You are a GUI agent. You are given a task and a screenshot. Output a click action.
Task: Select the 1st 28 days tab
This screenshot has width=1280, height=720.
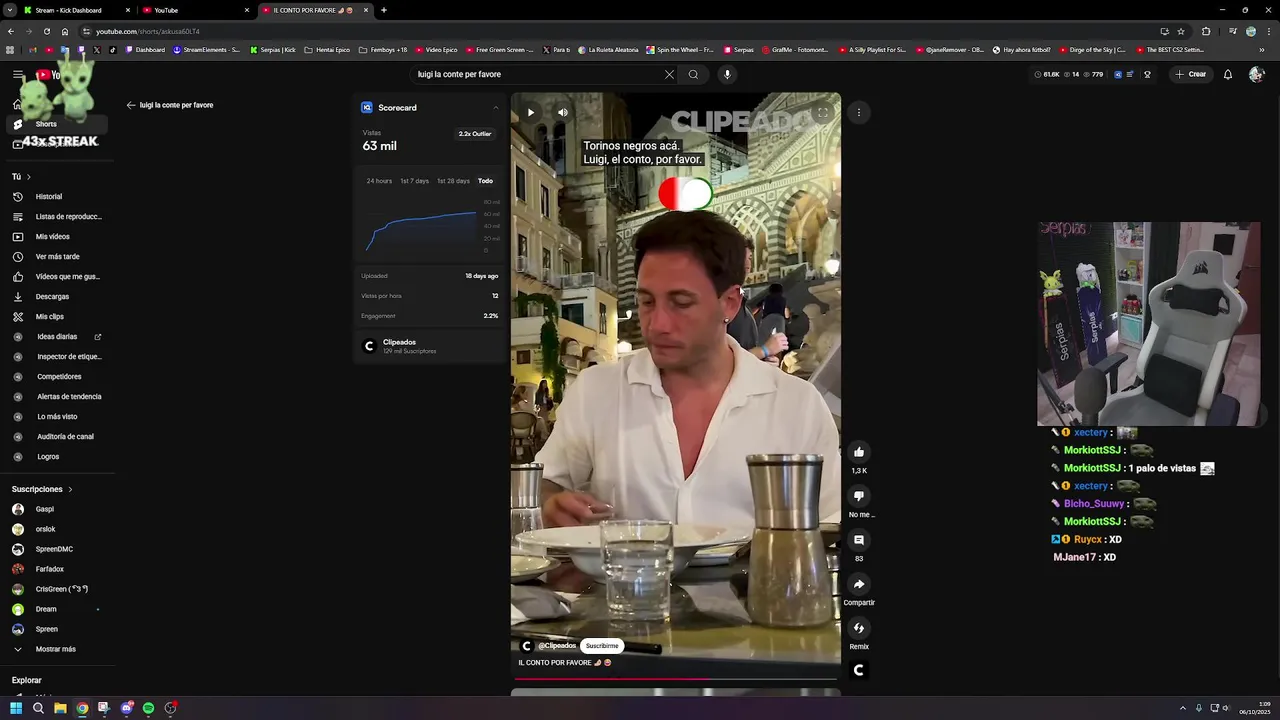pyautogui.click(x=453, y=181)
